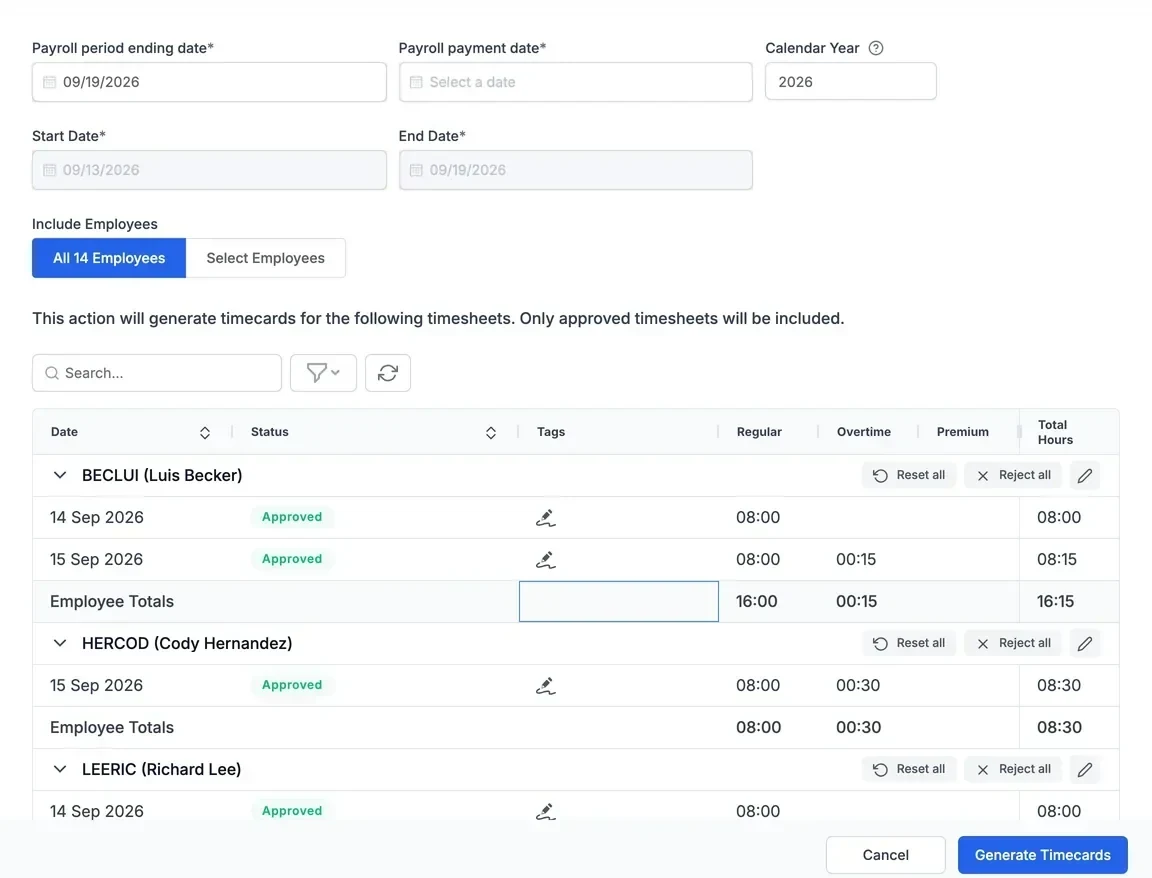The height and width of the screenshot is (878, 1152).
Task: Click Generate Timecards button
Action: [x=1043, y=855]
